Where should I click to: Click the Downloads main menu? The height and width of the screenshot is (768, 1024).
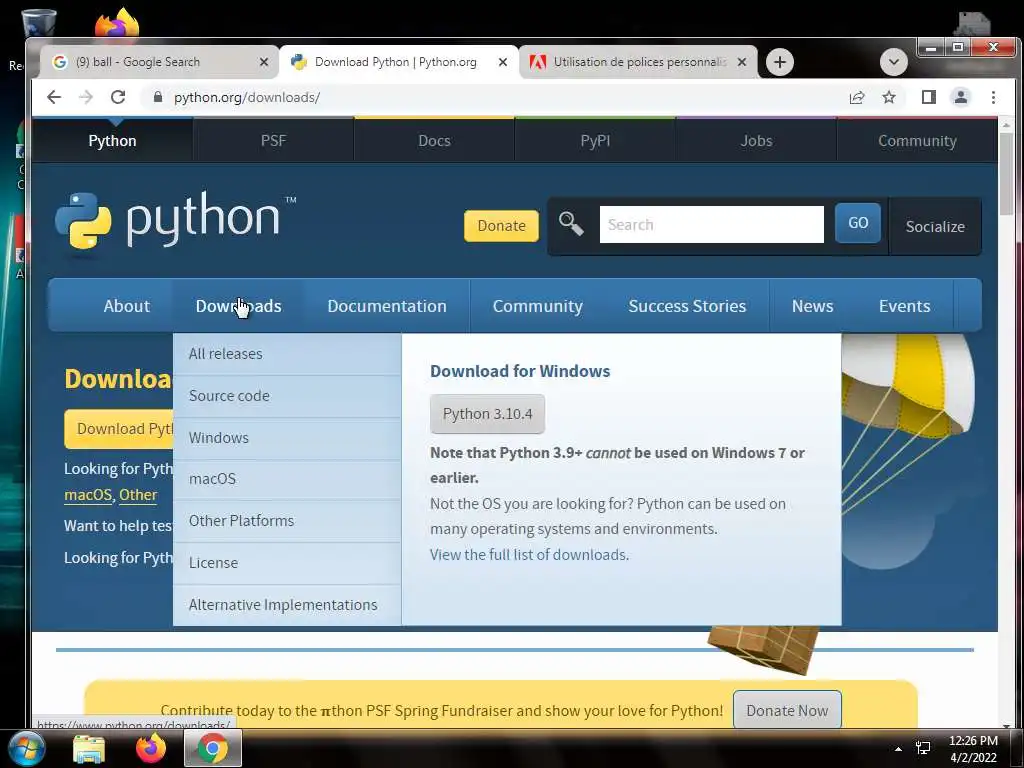pyautogui.click(x=238, y=306)
